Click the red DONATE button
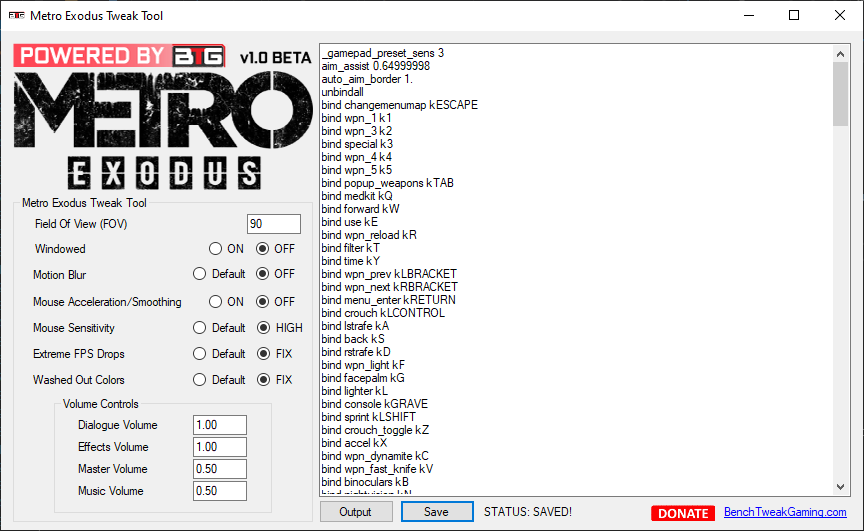Image resolution: width=864 pixels, height=531 pixels. 683,513
